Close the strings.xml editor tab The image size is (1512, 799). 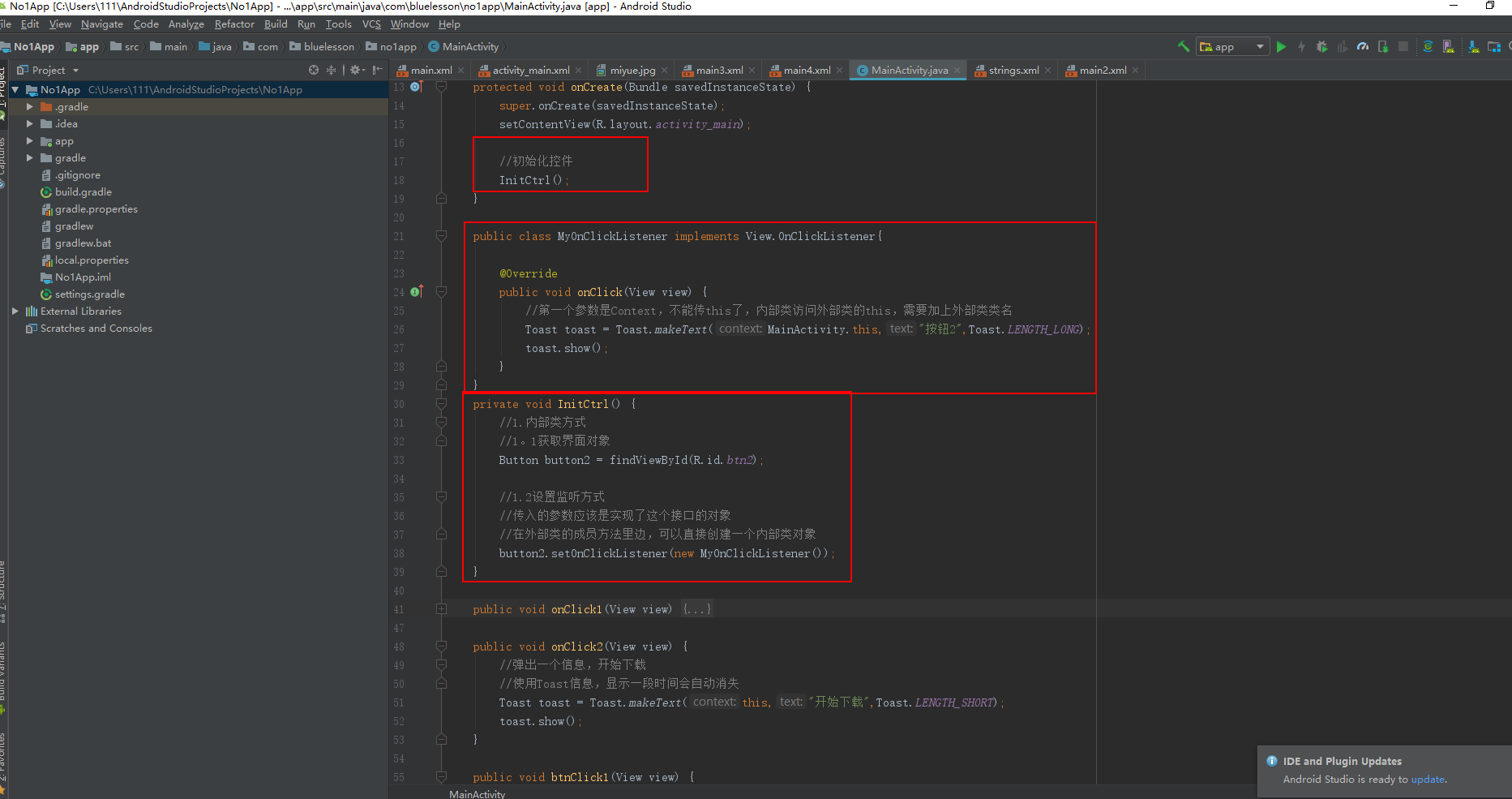[1047, 71]
